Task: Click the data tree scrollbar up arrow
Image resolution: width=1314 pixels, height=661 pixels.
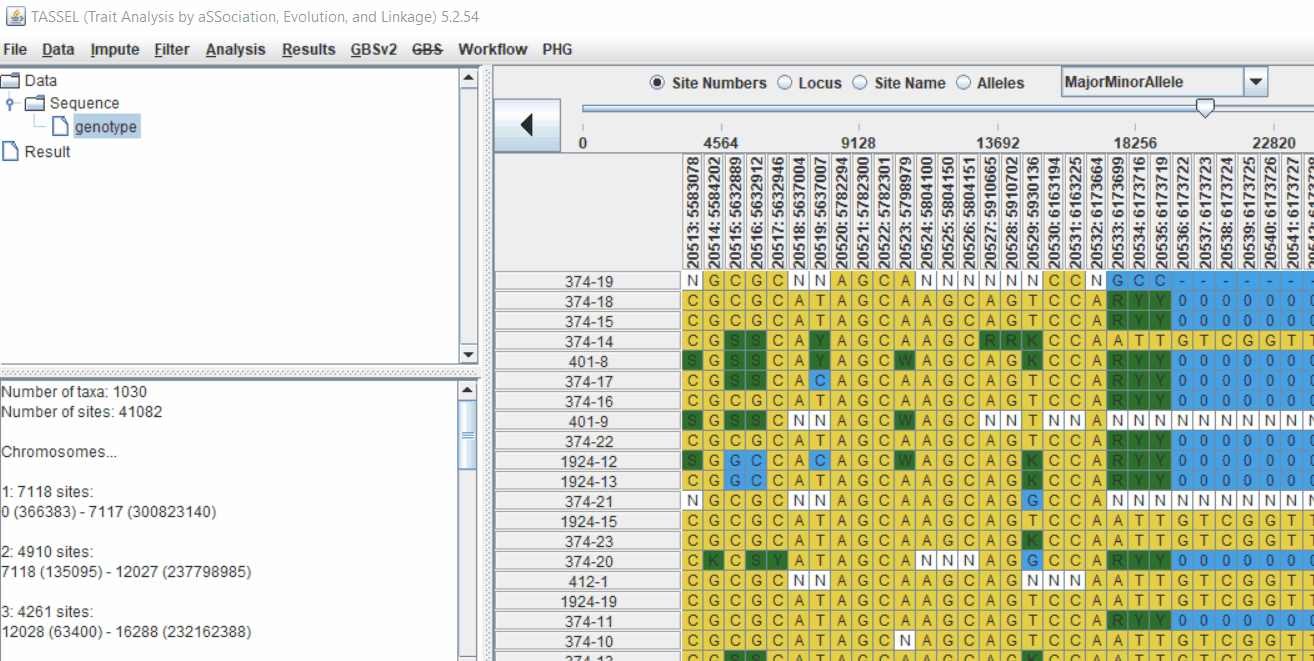Action: 468,77
